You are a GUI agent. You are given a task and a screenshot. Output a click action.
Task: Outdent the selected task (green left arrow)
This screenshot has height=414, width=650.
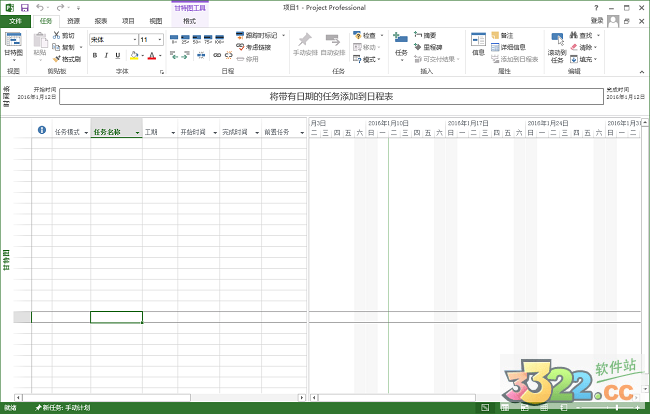(174, 55)
